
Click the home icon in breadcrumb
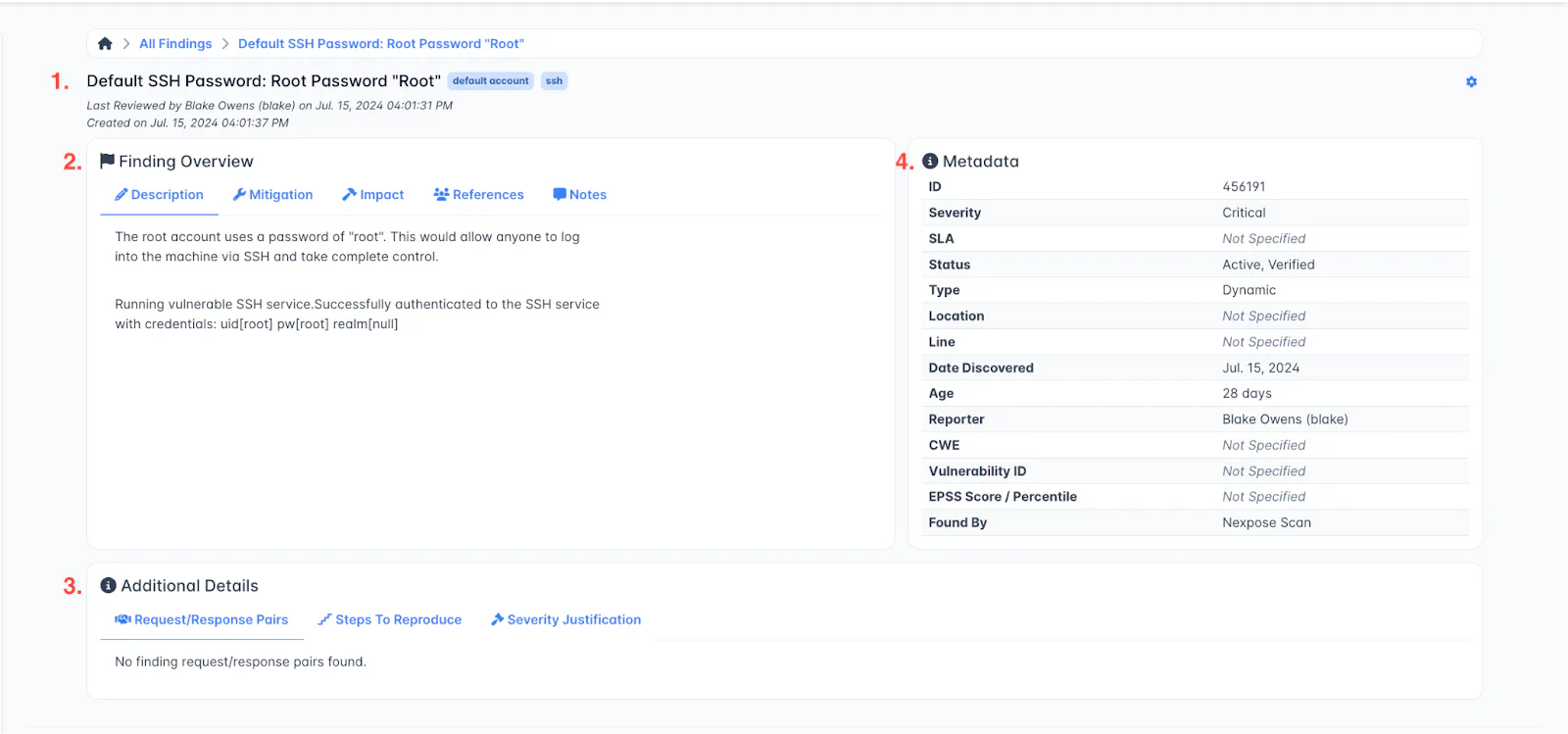click(x=105, y=44)
